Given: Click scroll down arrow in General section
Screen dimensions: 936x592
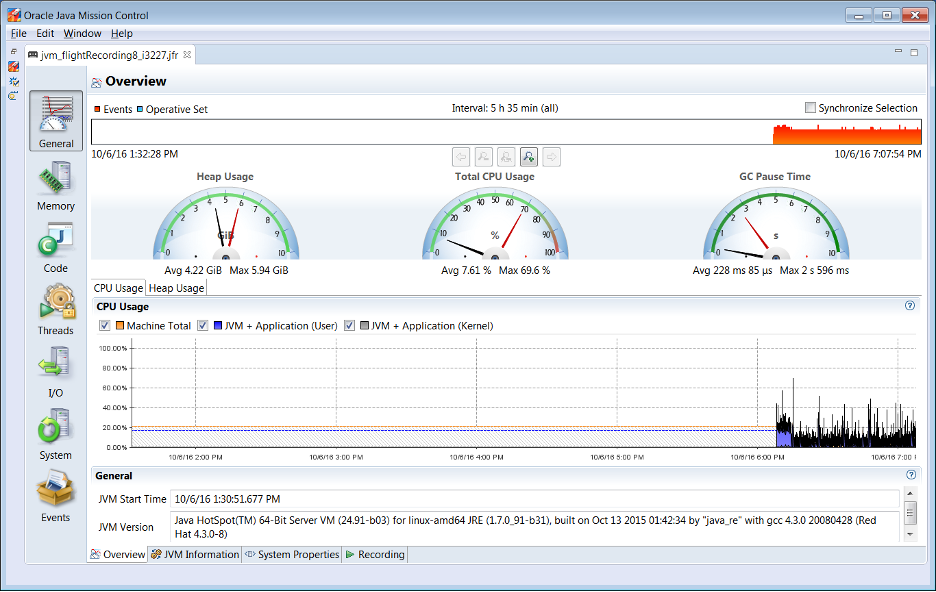Looking at the screenshot, I should coord(910,534).
